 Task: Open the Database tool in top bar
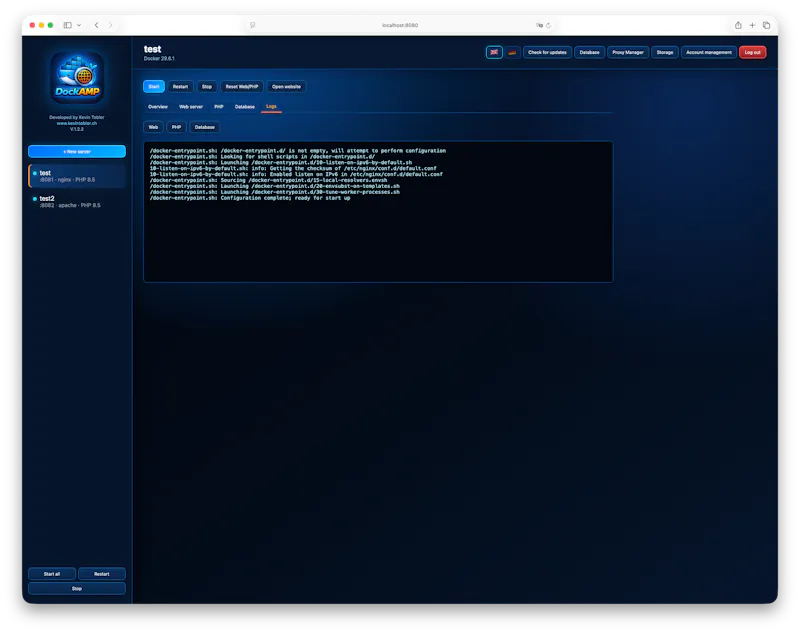[x=589, y=53]
